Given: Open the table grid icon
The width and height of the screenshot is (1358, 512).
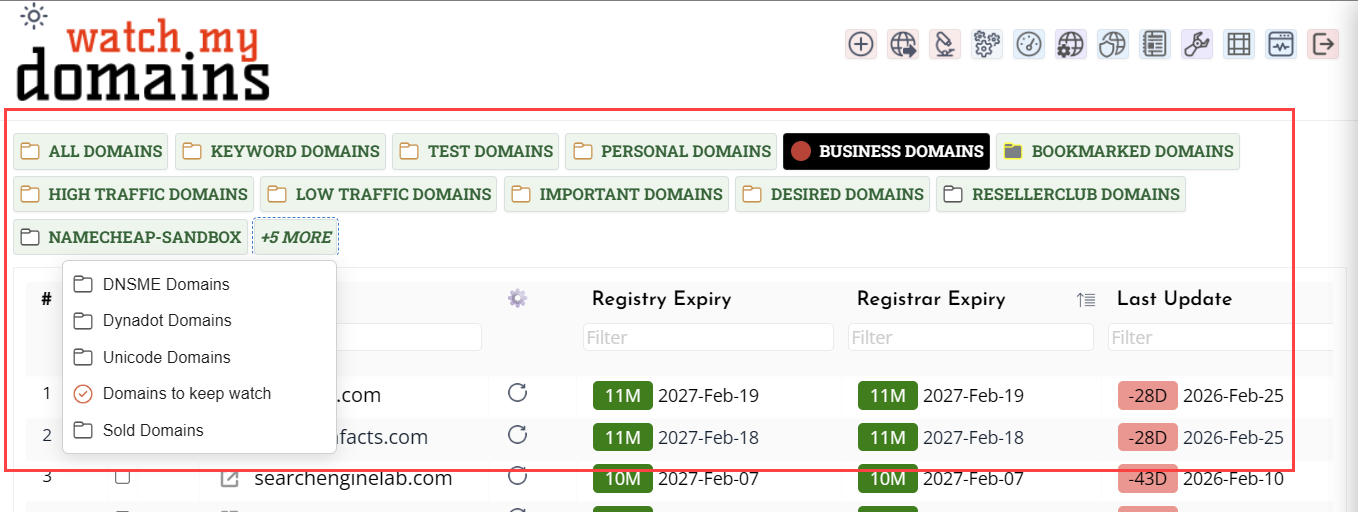Looking at the screenshot, I should click(1239, 44).
